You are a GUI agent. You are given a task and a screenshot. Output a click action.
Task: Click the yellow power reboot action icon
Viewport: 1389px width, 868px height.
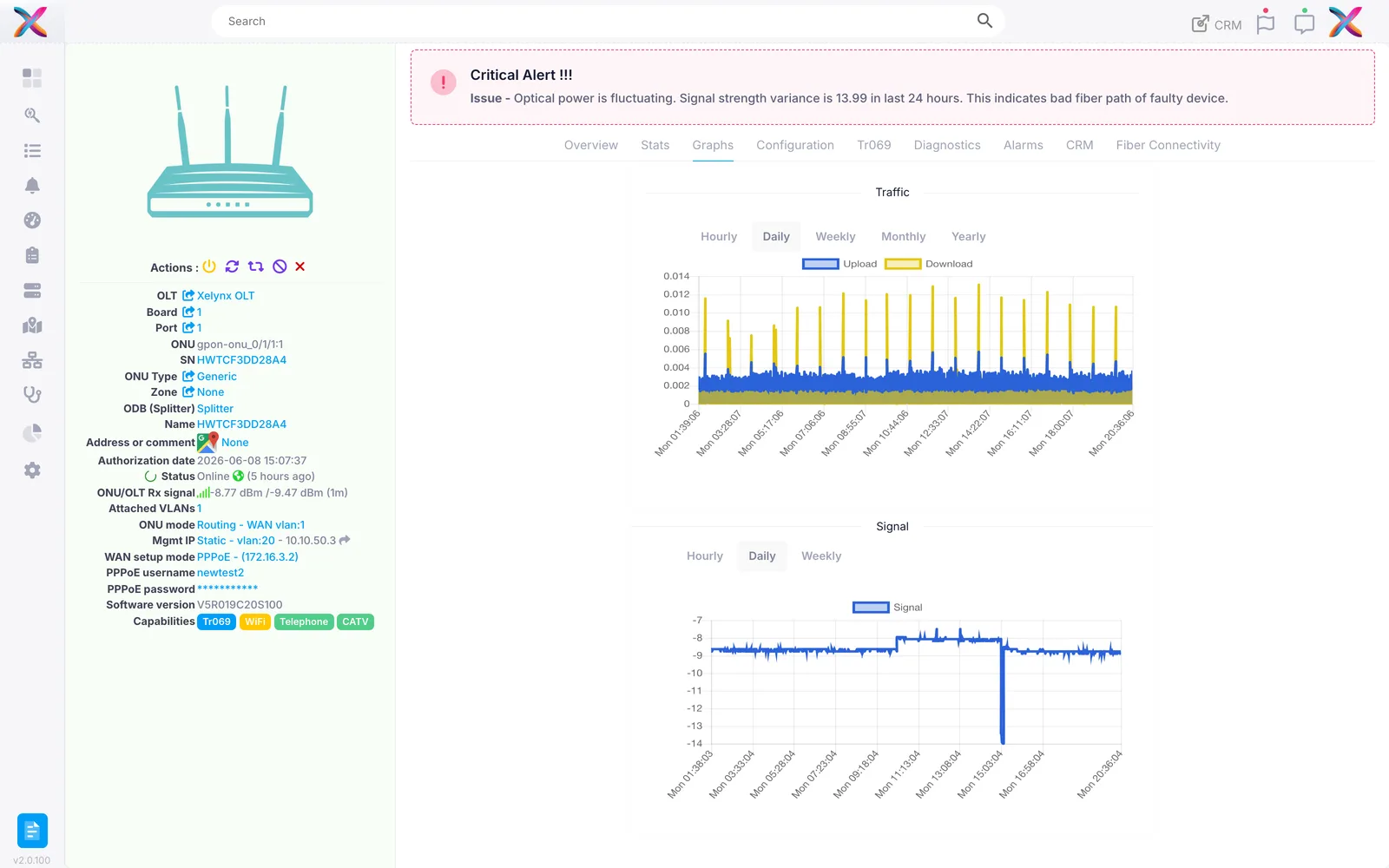(x=209, y=266)
